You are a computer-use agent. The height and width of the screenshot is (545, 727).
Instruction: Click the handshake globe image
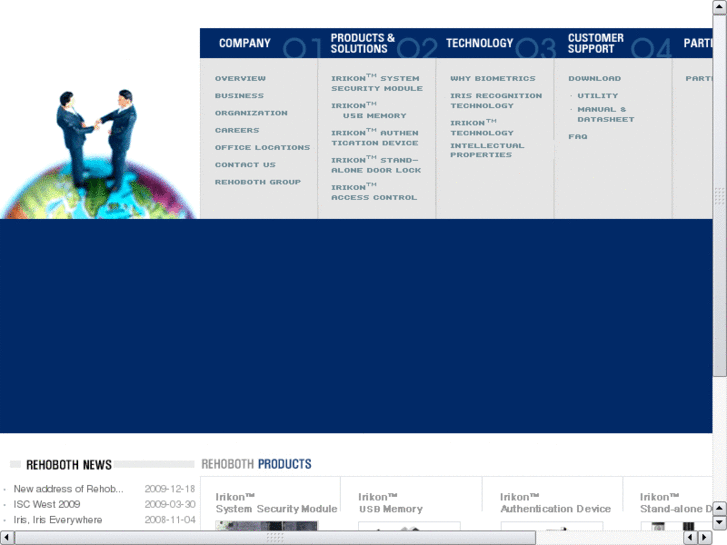[x=99, y=154]
